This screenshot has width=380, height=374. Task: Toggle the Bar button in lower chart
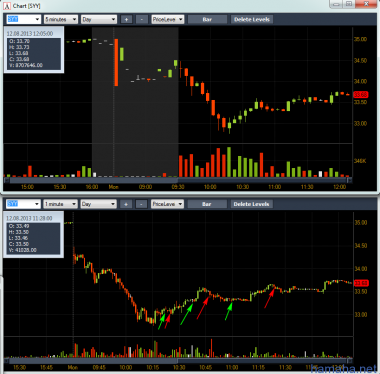click(x=207, y=204)
